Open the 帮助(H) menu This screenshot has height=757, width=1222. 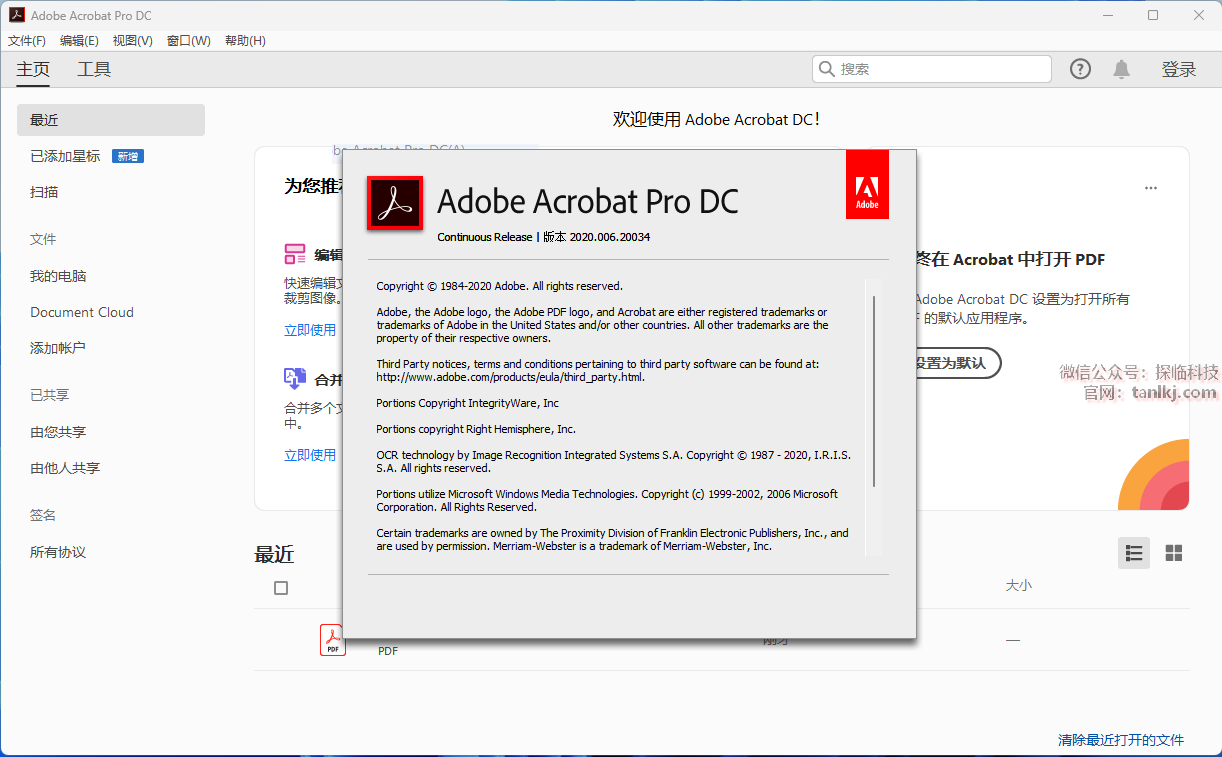[245, 41]
